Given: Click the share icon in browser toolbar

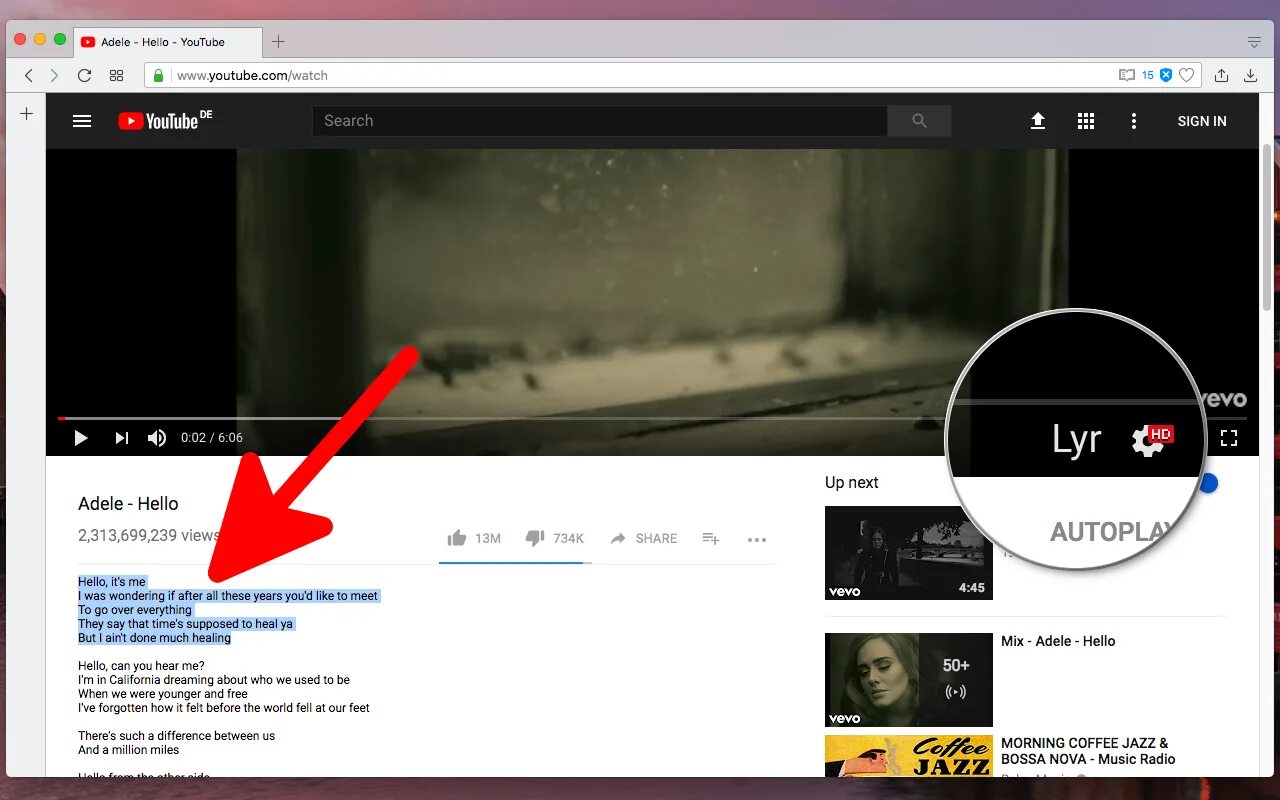Looking at the screenshot, I should 1221,75.
